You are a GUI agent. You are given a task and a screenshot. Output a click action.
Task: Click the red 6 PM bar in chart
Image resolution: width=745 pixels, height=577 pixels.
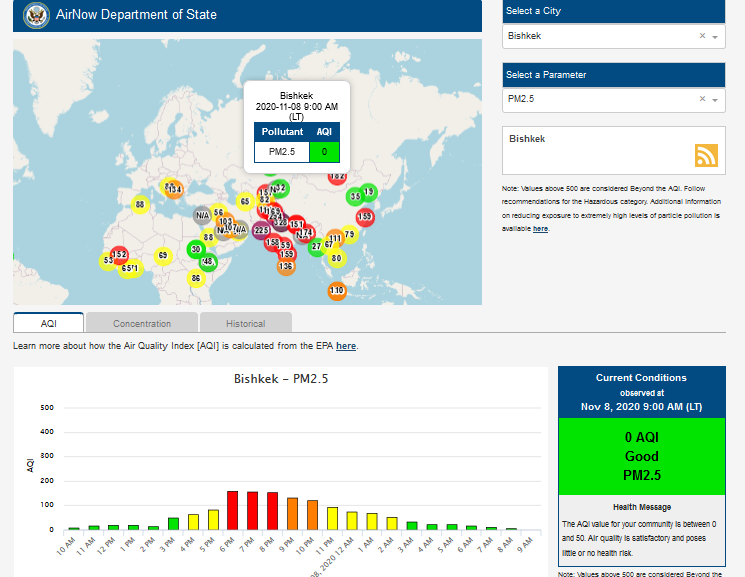[232, 510]
